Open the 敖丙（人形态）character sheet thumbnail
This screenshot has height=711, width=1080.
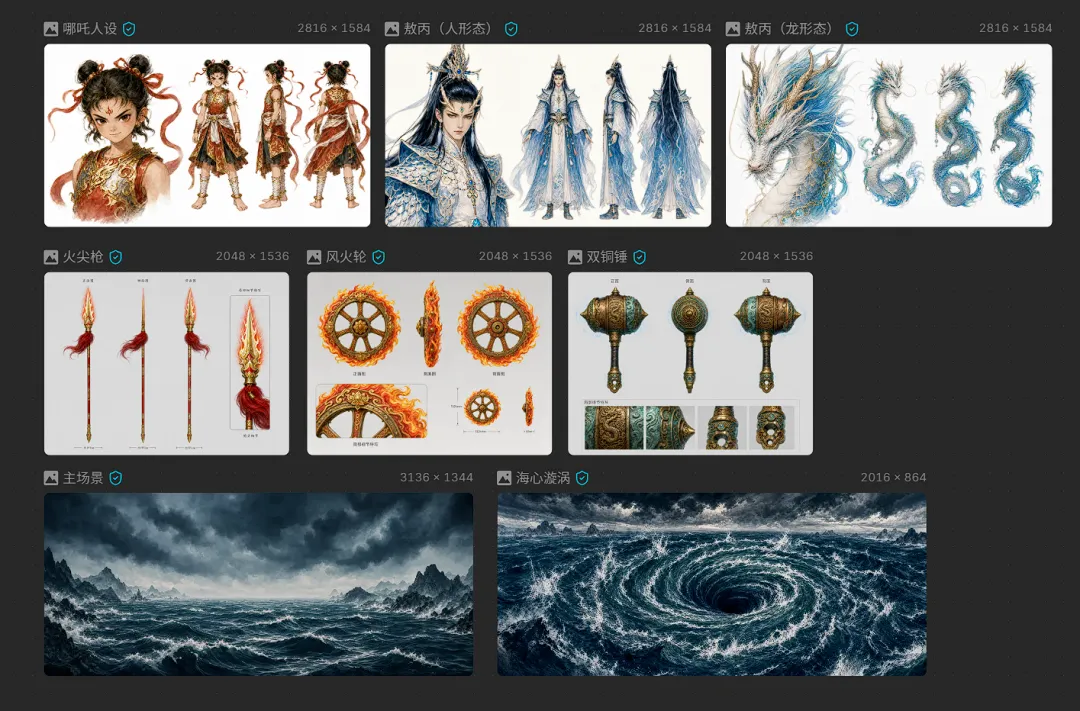pos(548,136)
